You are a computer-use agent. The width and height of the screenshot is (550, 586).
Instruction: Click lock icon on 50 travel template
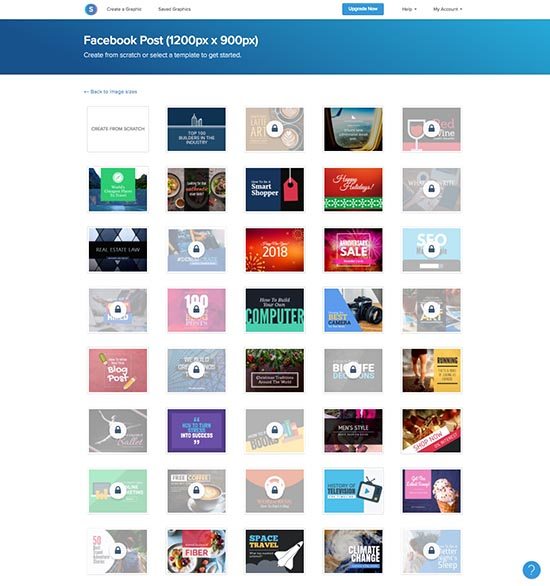[118, 550]
